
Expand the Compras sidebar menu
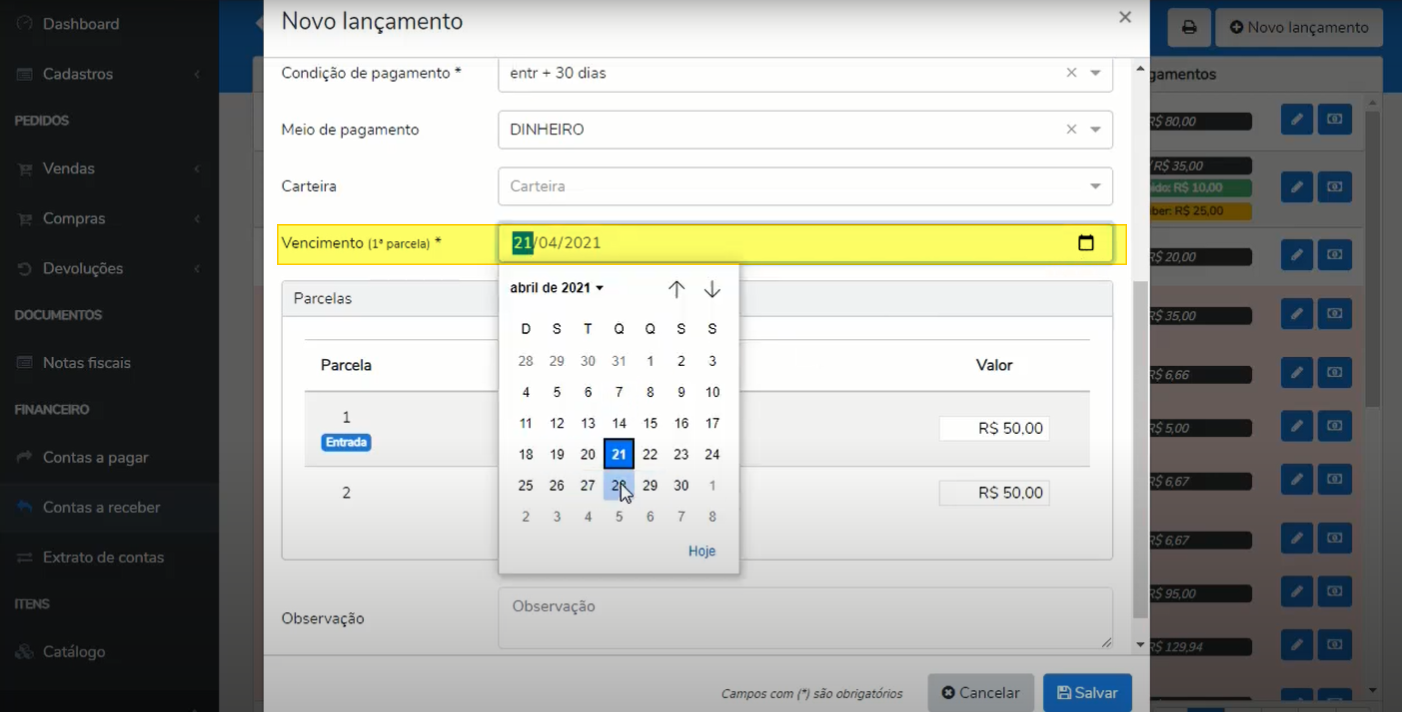click(x=109, y=219)
